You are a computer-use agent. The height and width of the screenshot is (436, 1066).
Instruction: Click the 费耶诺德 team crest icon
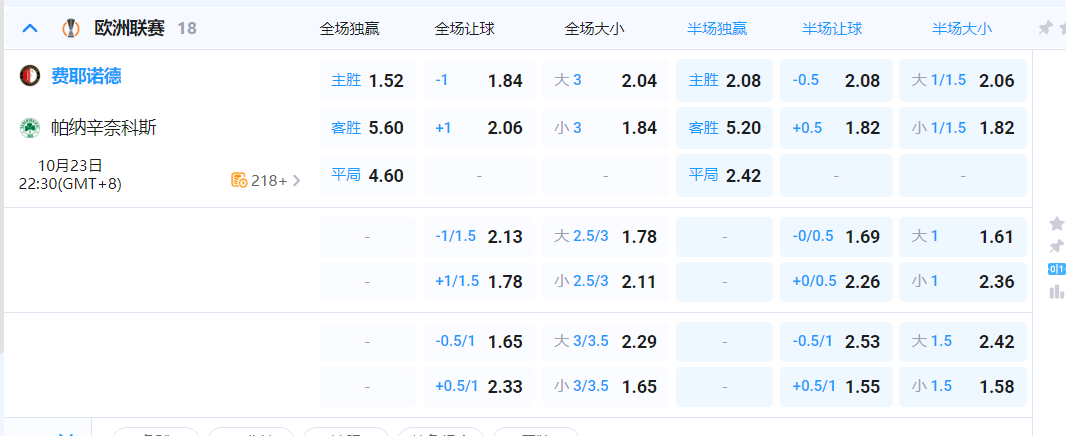[29, 76]
